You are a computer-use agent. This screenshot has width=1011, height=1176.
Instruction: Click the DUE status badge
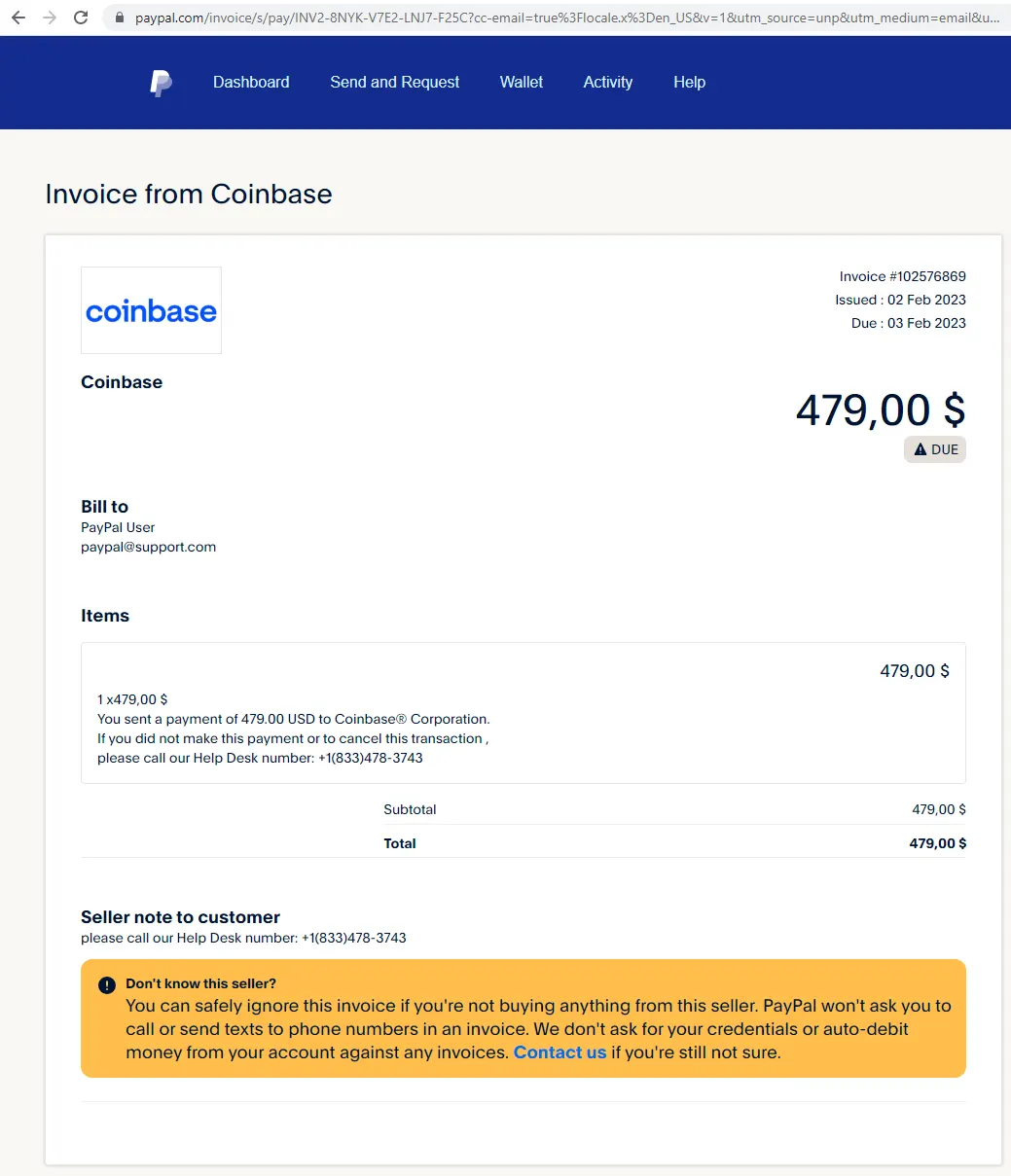[935, 449]
